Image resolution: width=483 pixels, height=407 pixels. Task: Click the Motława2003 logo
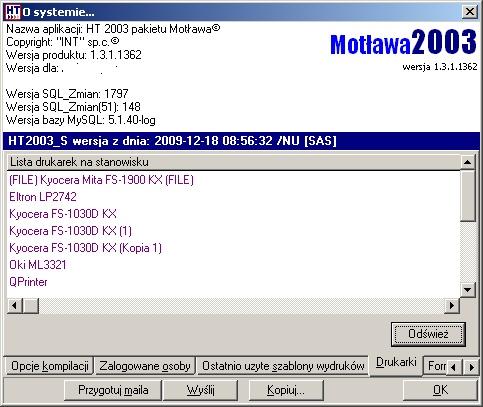(403, 42)
